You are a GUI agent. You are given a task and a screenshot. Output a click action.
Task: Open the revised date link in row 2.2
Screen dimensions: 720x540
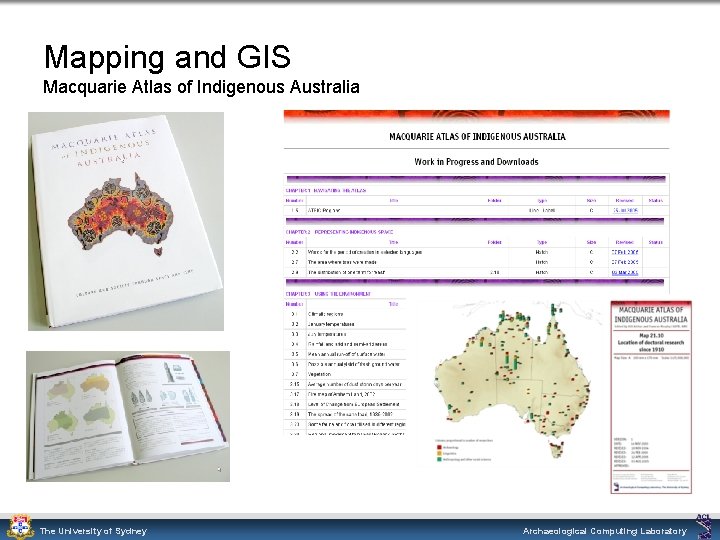pos(625,252)
